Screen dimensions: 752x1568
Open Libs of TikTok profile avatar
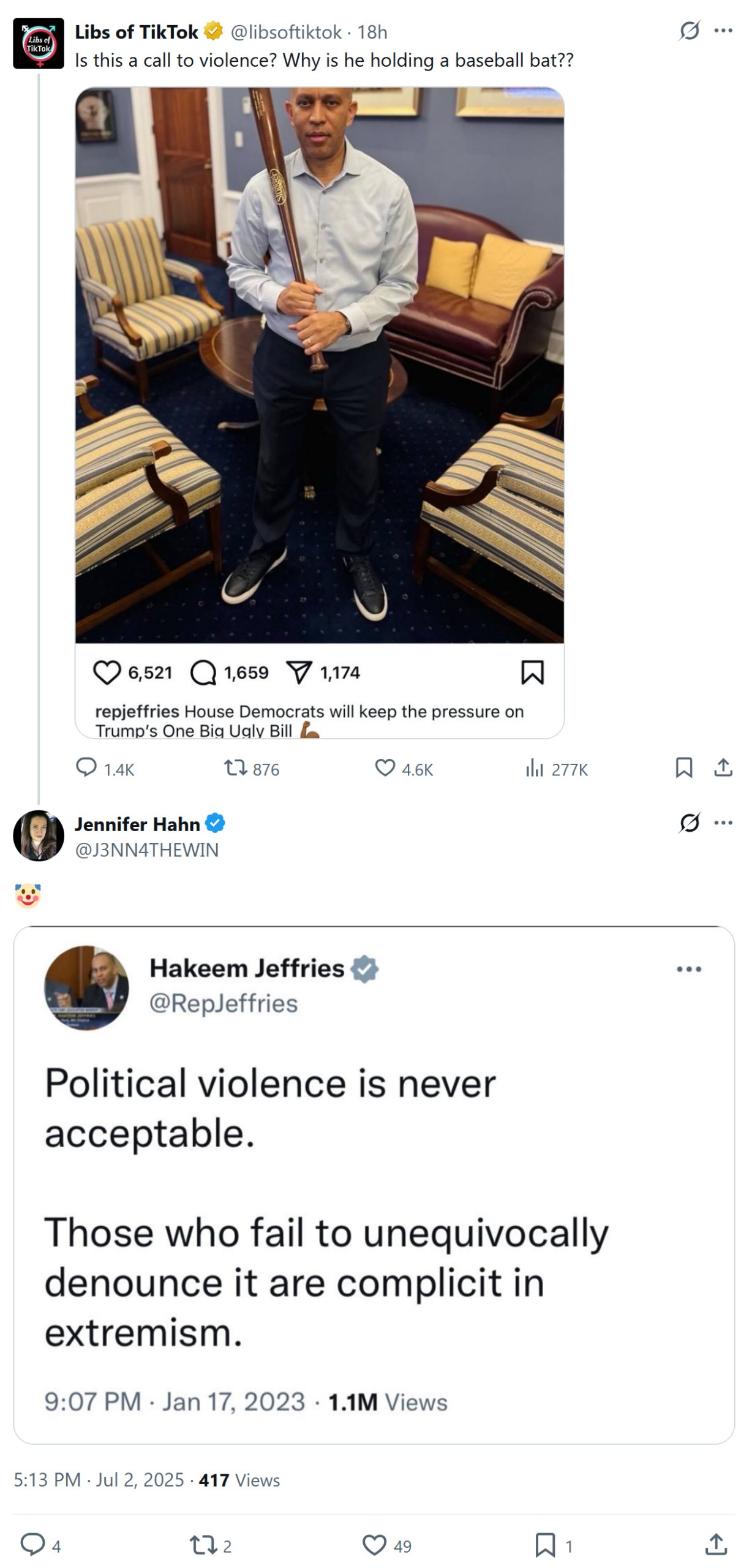pos(39,43)
